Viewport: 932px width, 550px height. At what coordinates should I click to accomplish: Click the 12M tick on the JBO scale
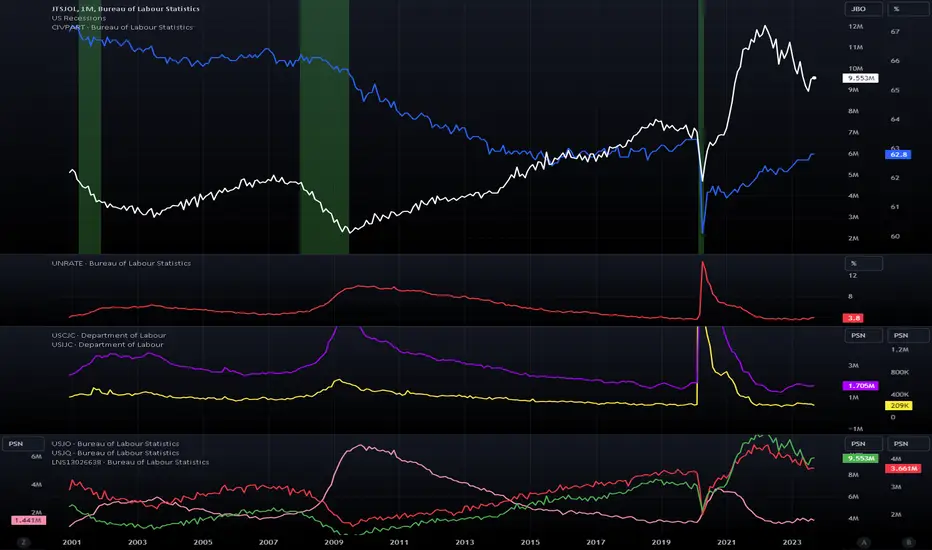coord(856,27)
